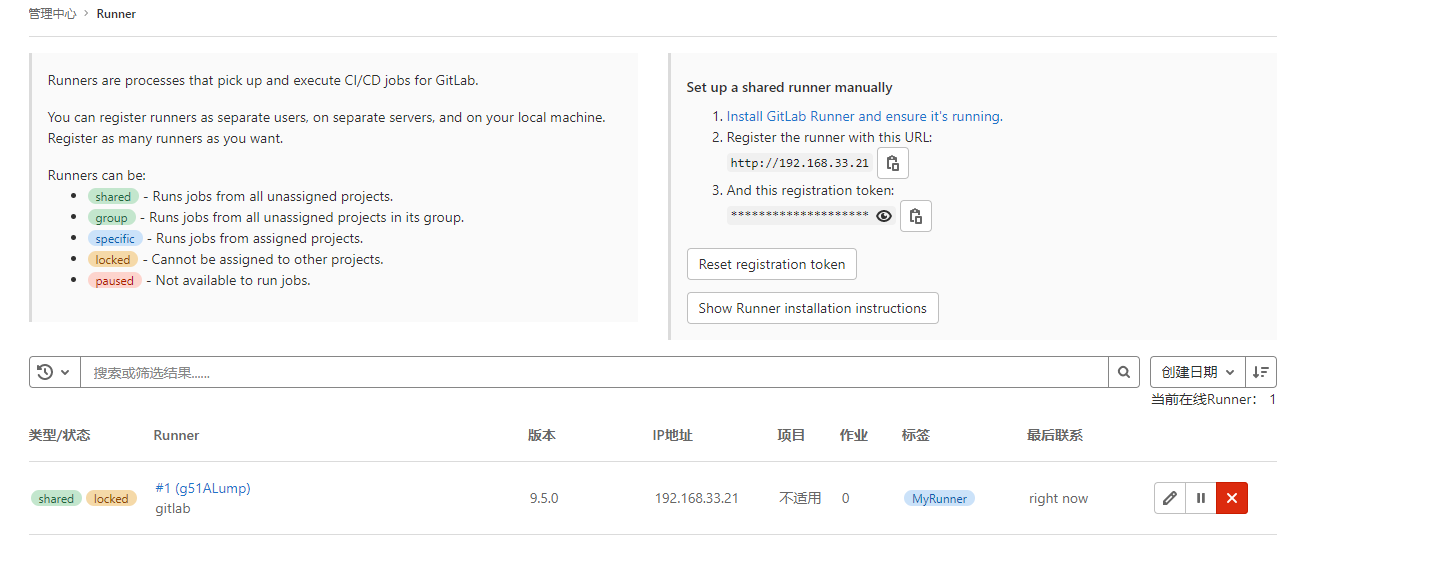The image size is (1437, 565).
Task: Edit runner #1 with pencil icon
Action: point(1170,498)
